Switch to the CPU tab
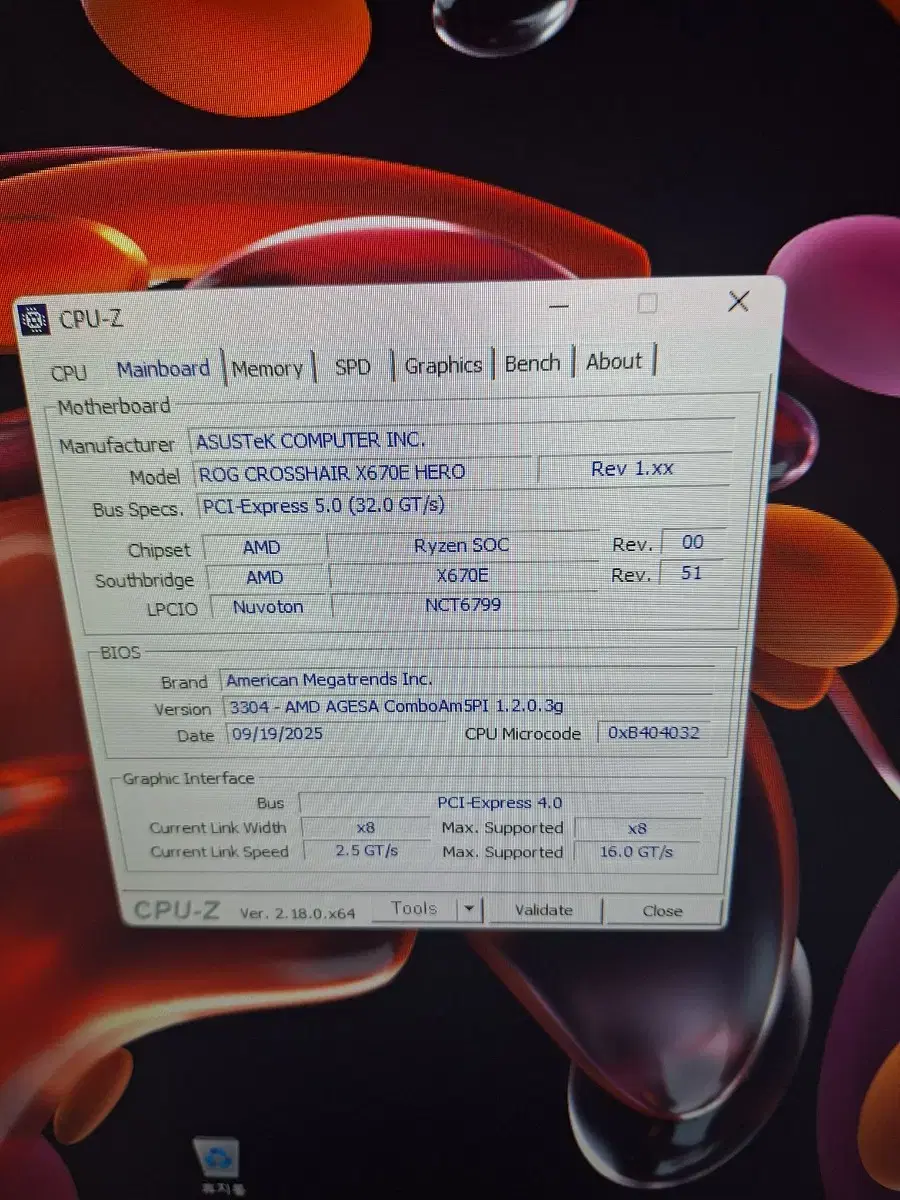Viewport: 900px width, 1200px height. pos(68,373)
